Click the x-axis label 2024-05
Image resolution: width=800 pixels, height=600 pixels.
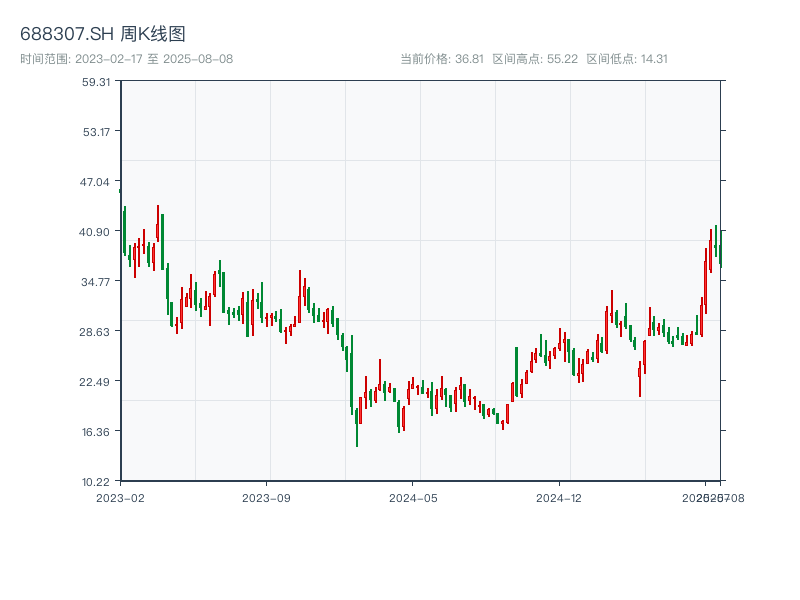pyautogui.click(x=413, y=498)
